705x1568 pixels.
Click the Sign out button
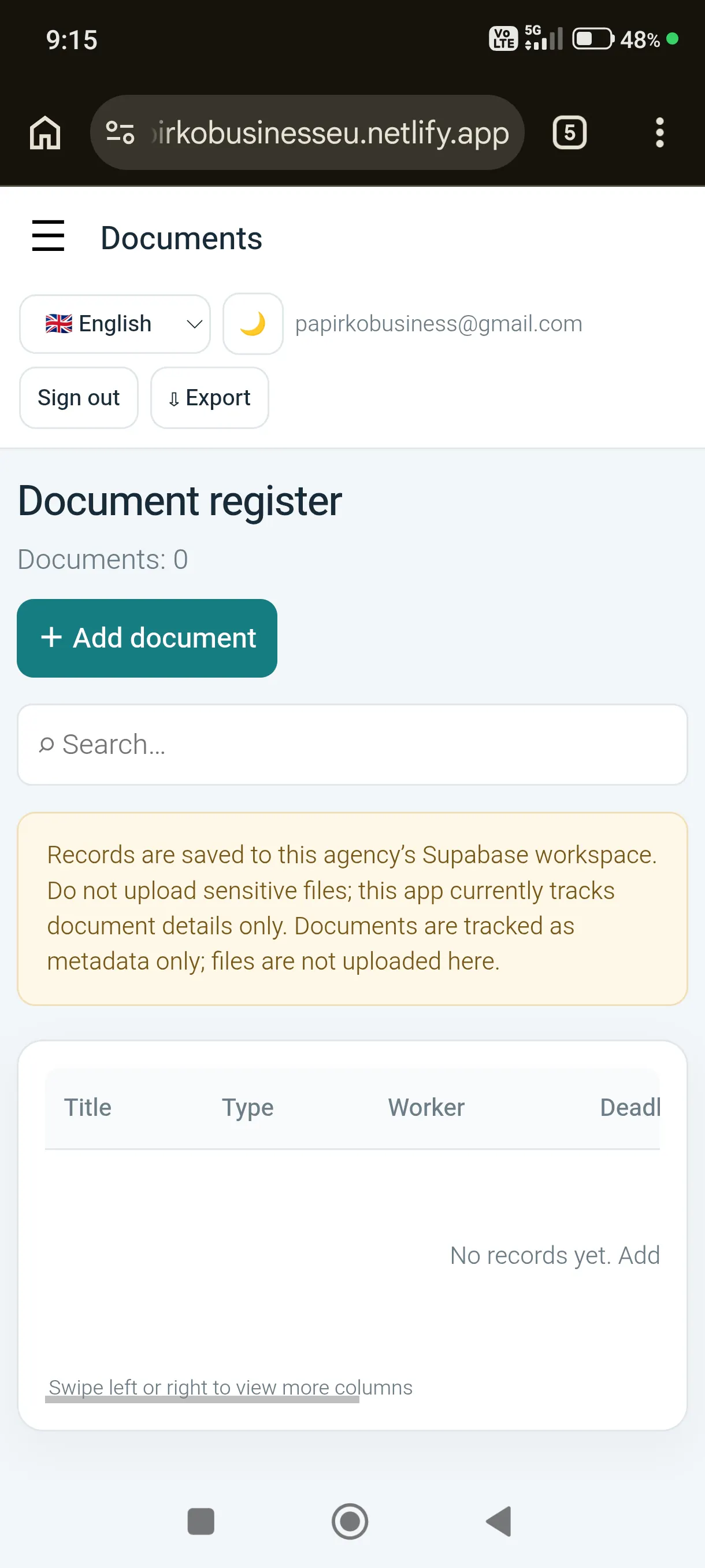(79, 397)
